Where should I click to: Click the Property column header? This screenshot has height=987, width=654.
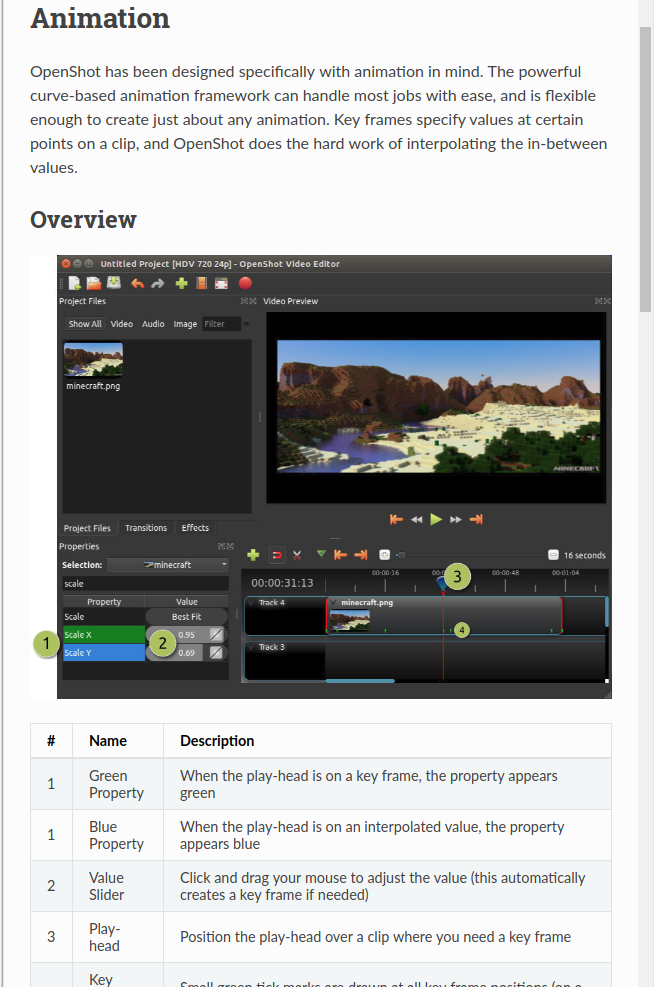coord(104,602)
